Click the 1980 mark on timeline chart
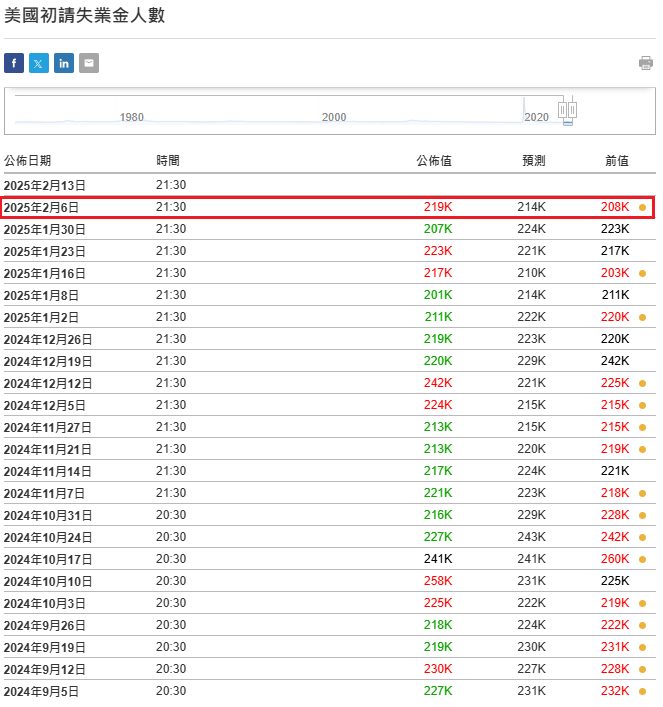The height and width of the screenshot is (707, 663). (132, 117)
